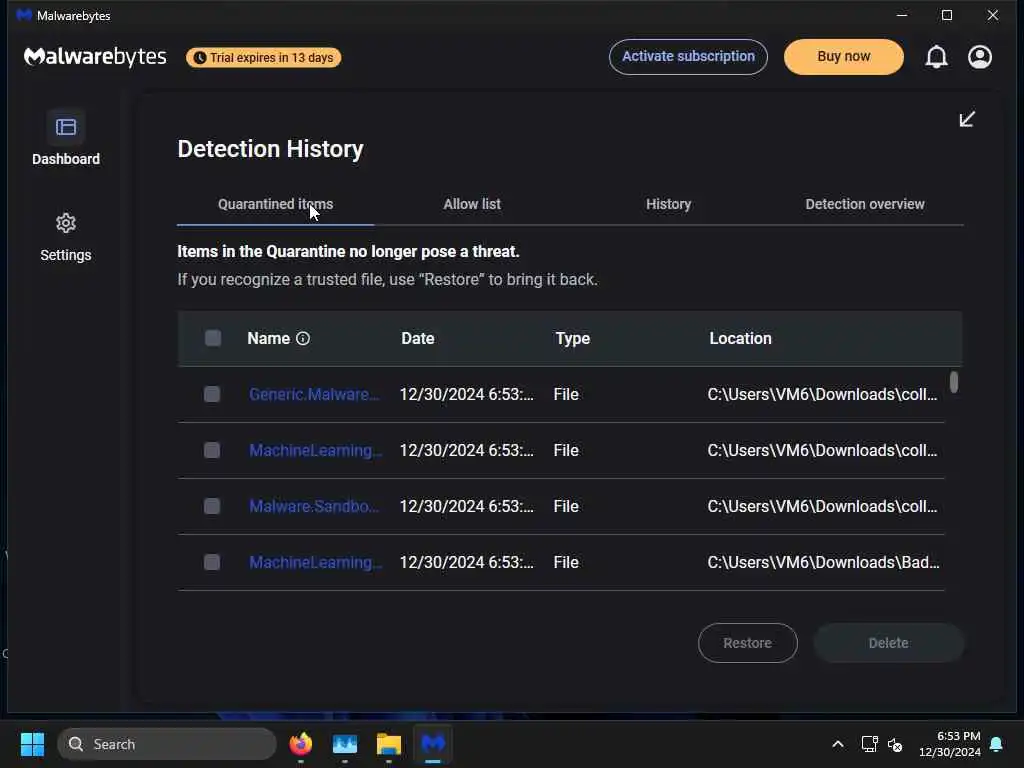Click the Activate subscription button
1024x768 pixels.
point(688,57)
